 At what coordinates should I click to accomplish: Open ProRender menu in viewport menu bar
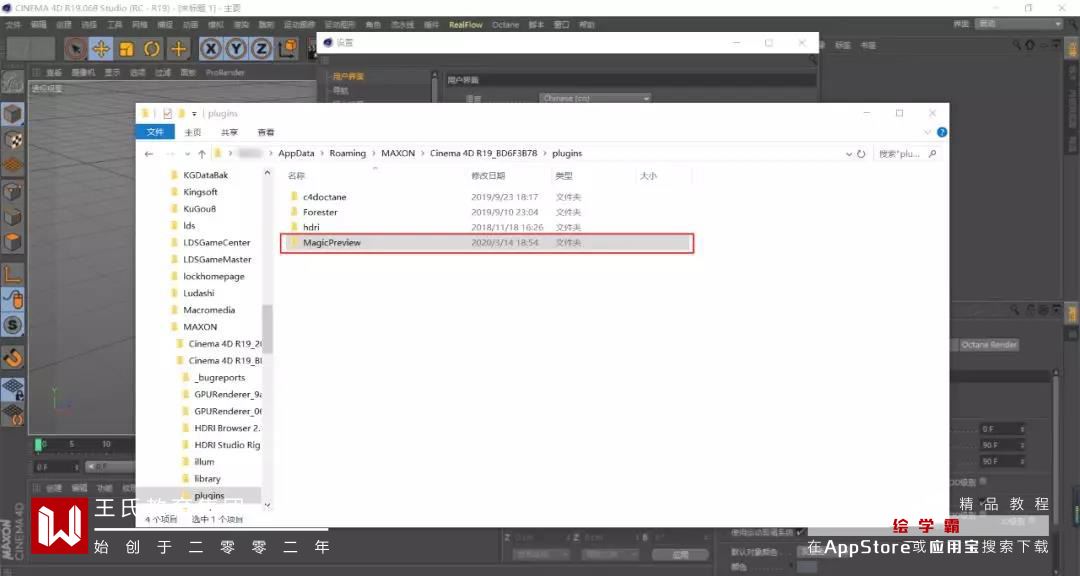pos(225,72)
